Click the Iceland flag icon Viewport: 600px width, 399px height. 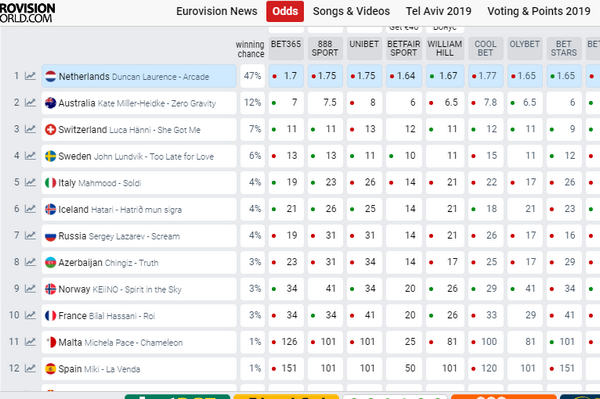(51, 209)
